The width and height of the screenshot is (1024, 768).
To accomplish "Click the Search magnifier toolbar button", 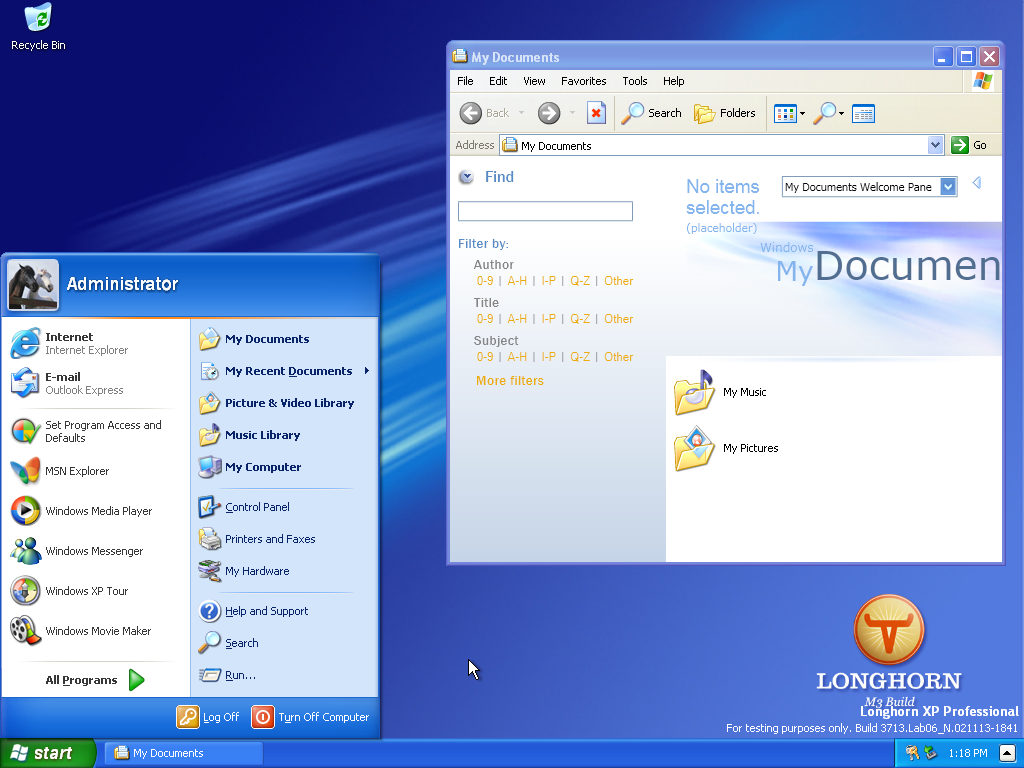I will point(651,113).
